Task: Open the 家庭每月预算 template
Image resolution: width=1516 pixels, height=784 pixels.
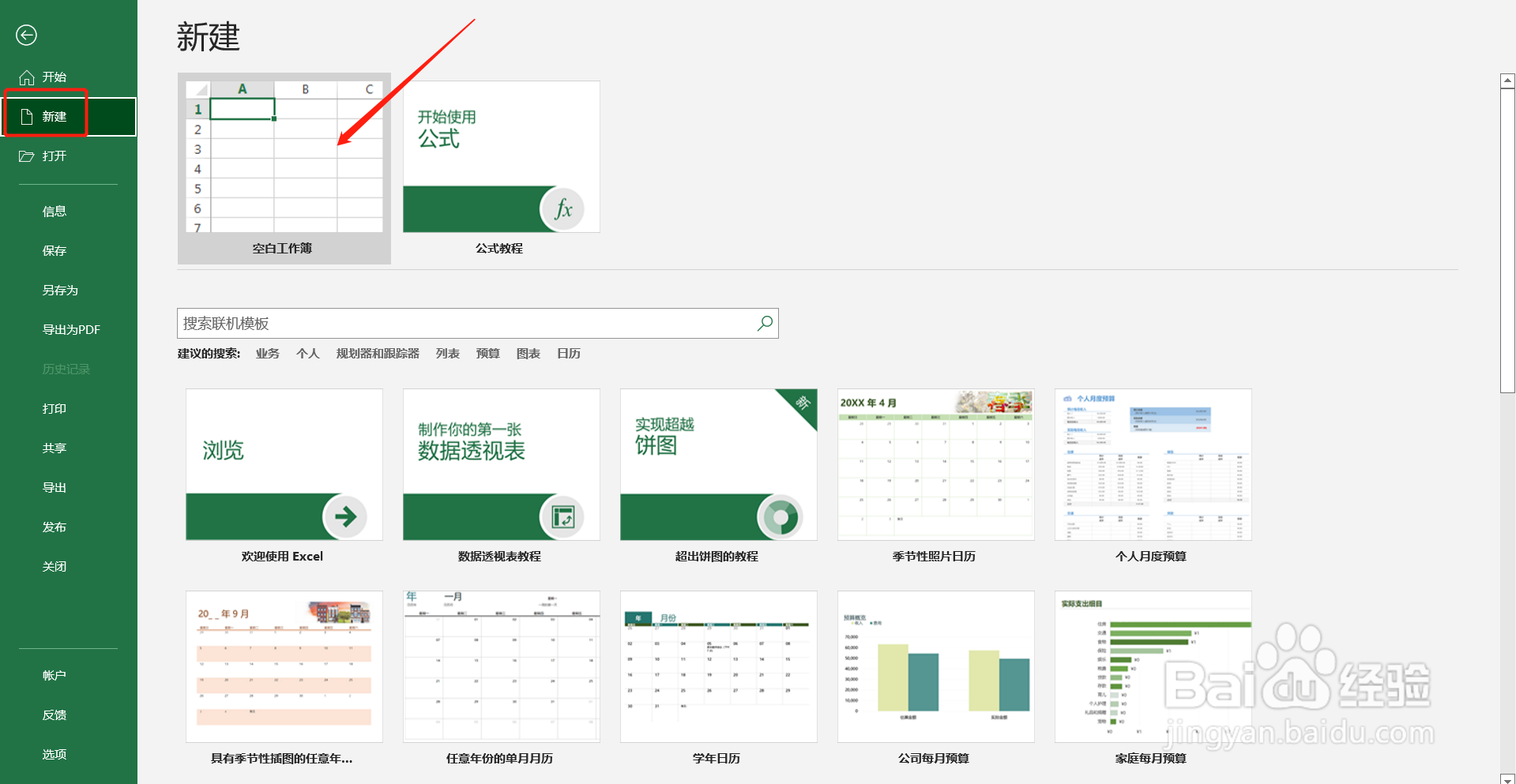Action: (x=1153, y=678)
